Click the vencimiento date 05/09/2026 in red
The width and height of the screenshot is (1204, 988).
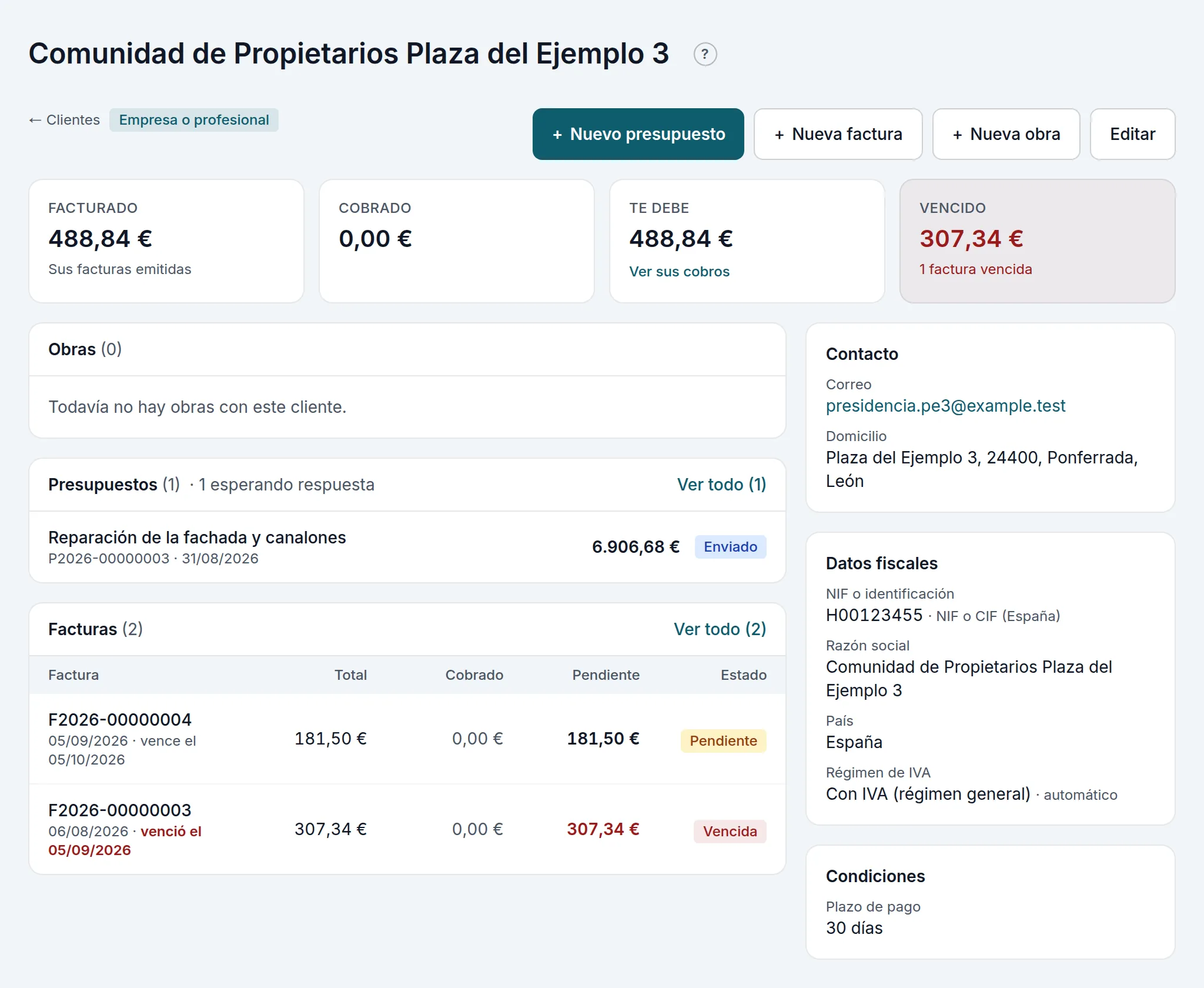[89, 850]
